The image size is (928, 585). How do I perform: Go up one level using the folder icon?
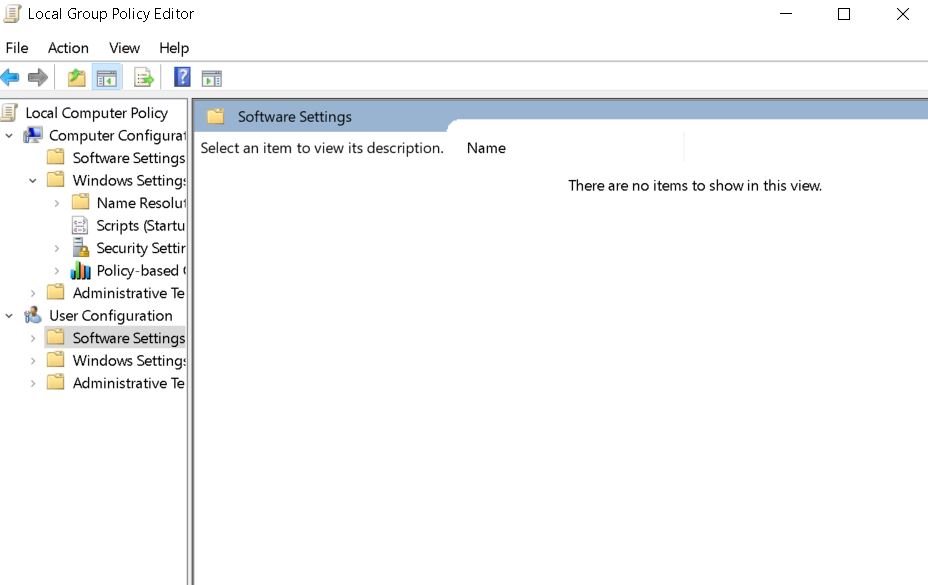tap(76, 78)
